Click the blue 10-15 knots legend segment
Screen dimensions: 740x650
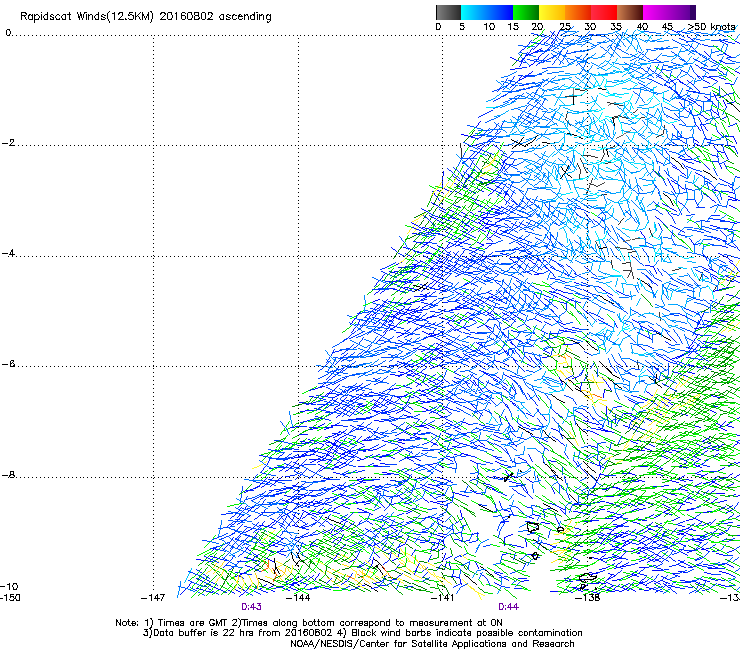pyautogui.click(x=500, y=12)
